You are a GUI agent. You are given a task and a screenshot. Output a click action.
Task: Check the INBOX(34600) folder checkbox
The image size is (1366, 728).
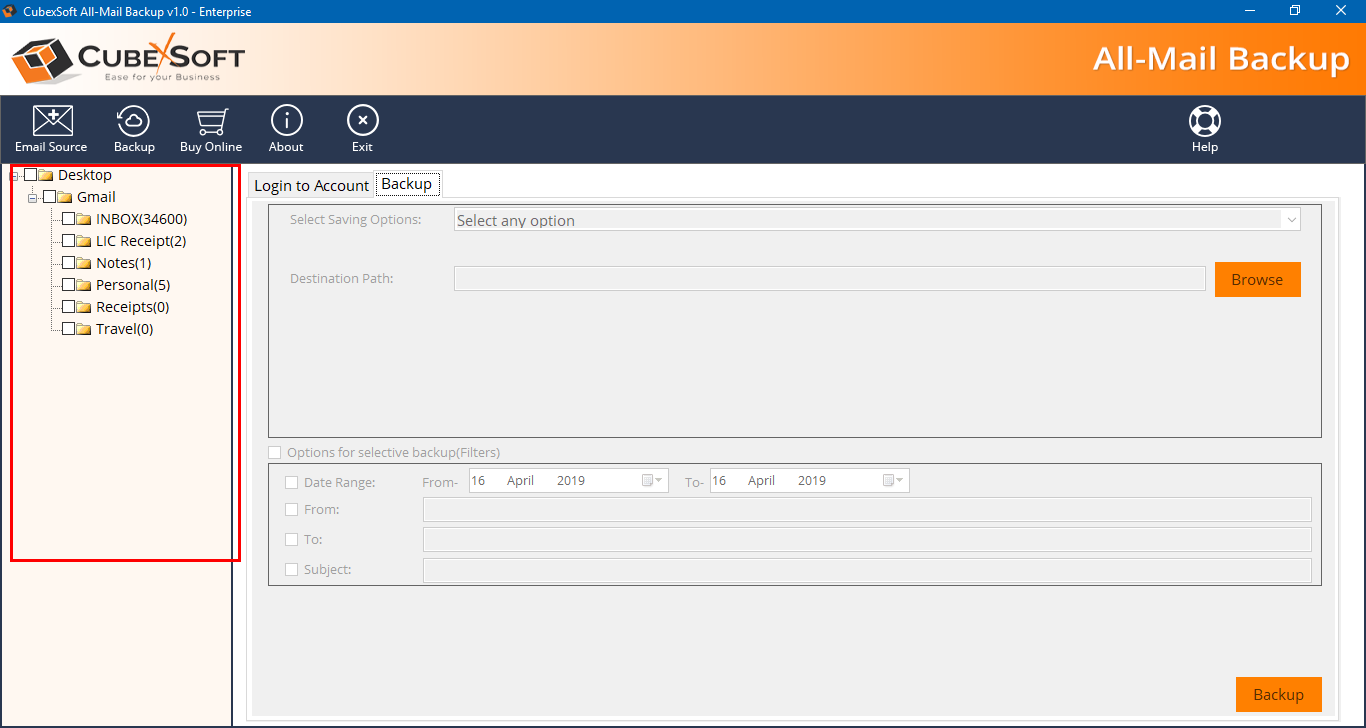tap(68, 219)
